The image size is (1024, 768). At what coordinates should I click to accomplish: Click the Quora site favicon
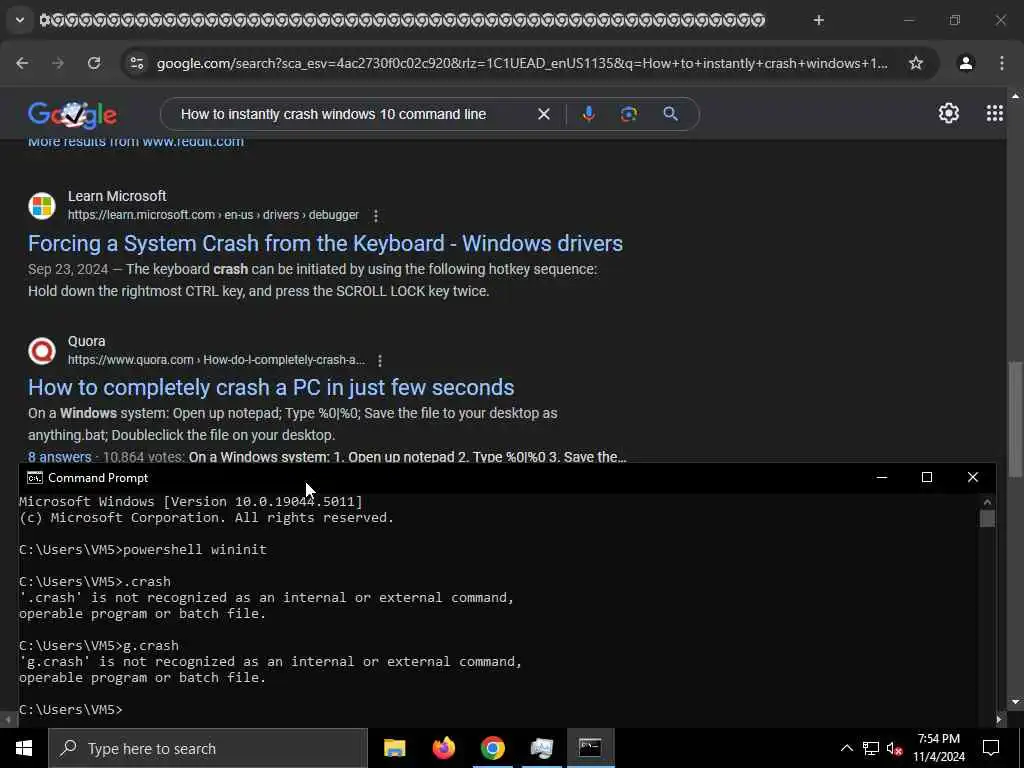click(x=42, y=351)
